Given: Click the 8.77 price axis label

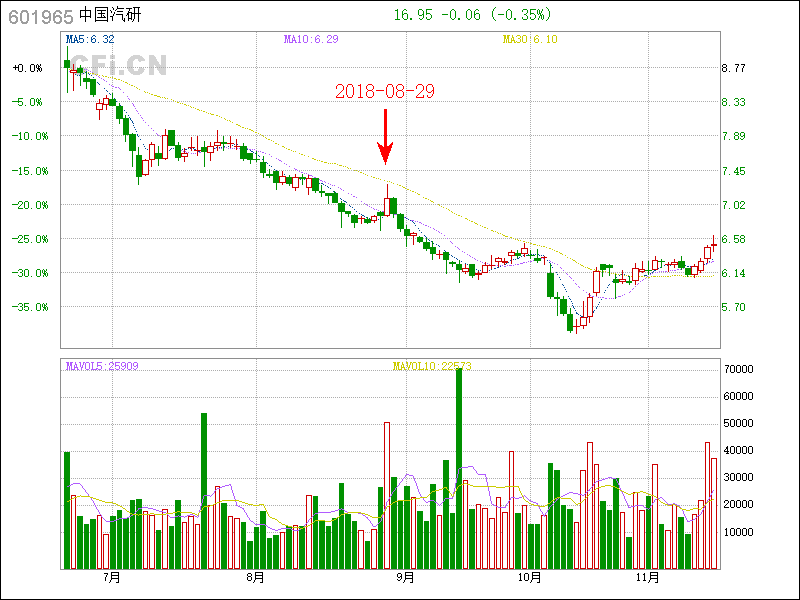Looking at the screenshot, I should pyautogui.click(x=734, y=68).
